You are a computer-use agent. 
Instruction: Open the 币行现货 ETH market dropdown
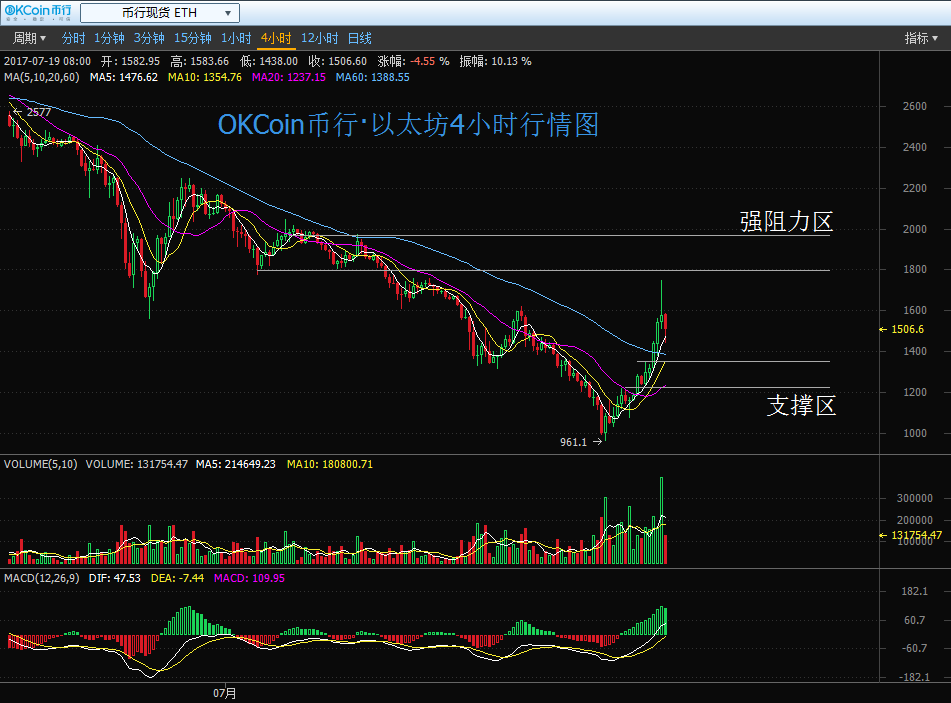point(159,13)
